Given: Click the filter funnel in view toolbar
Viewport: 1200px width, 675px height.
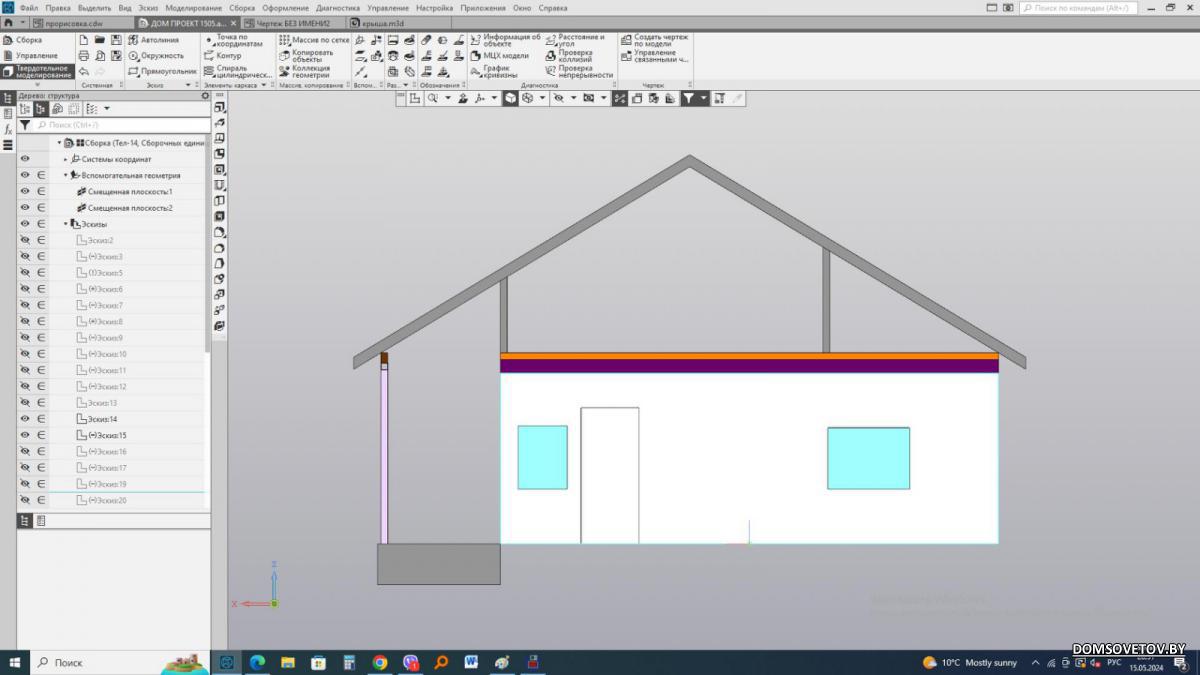Looking at the screenshot, I should point(689,98).
